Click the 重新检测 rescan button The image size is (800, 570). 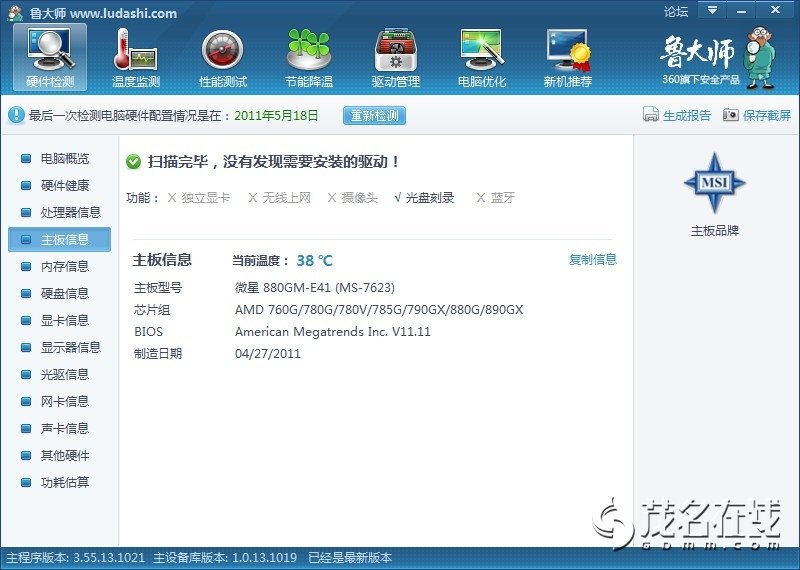tap(374, 115)
